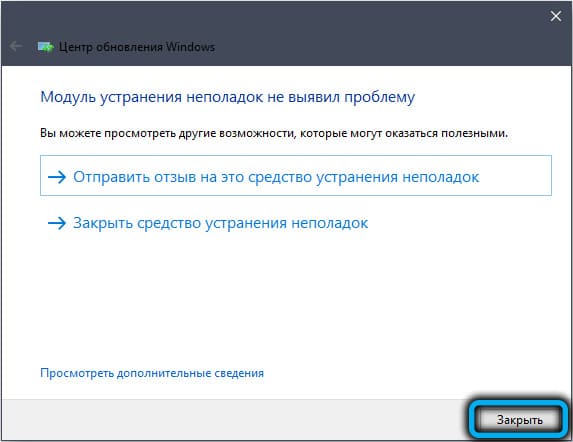Viewport: 573px width, 442px height.
Task: Click the word полезными in the description
Action: pos(474,133)
